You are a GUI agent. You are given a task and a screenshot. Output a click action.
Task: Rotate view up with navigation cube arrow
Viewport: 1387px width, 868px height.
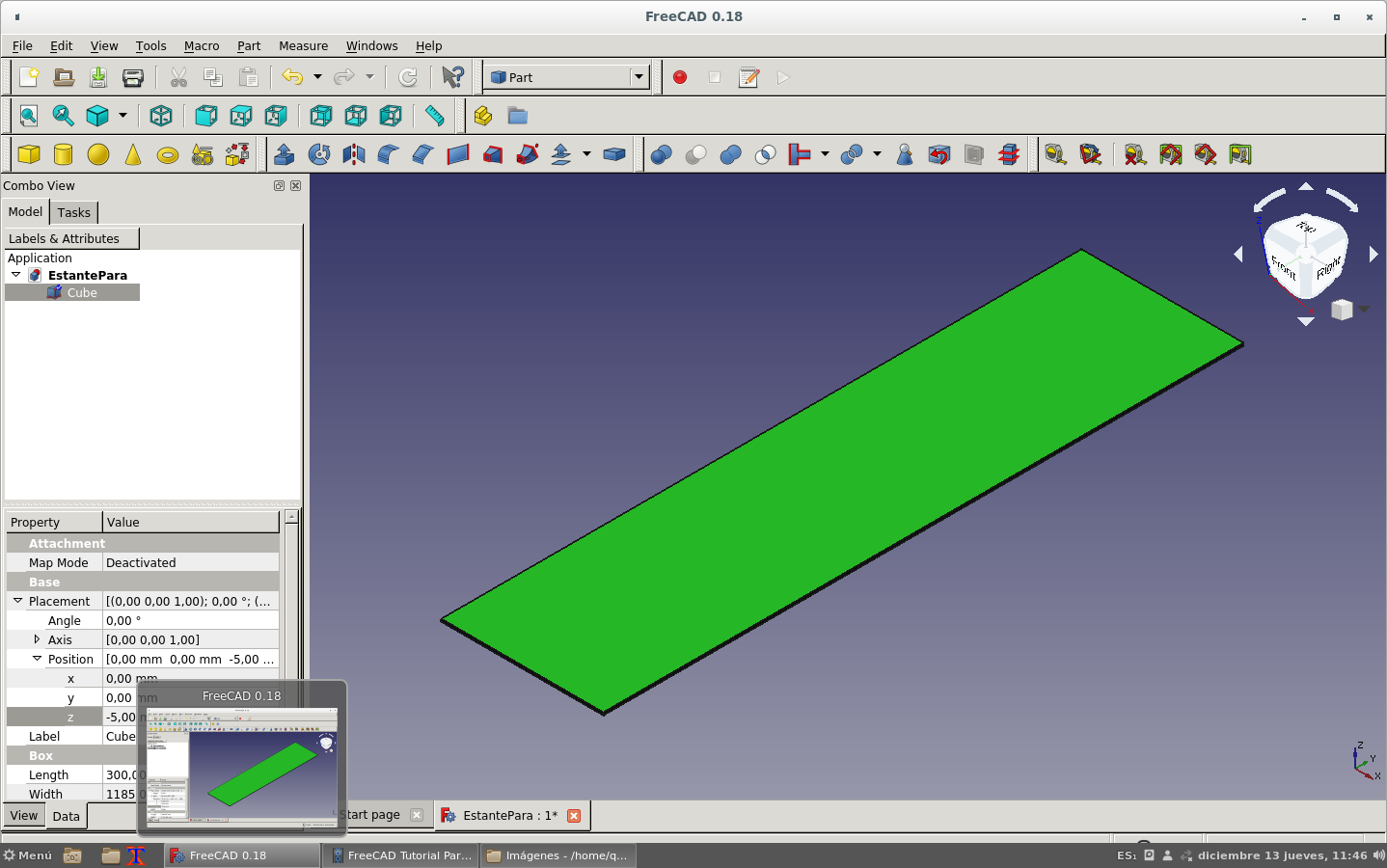1306,186
